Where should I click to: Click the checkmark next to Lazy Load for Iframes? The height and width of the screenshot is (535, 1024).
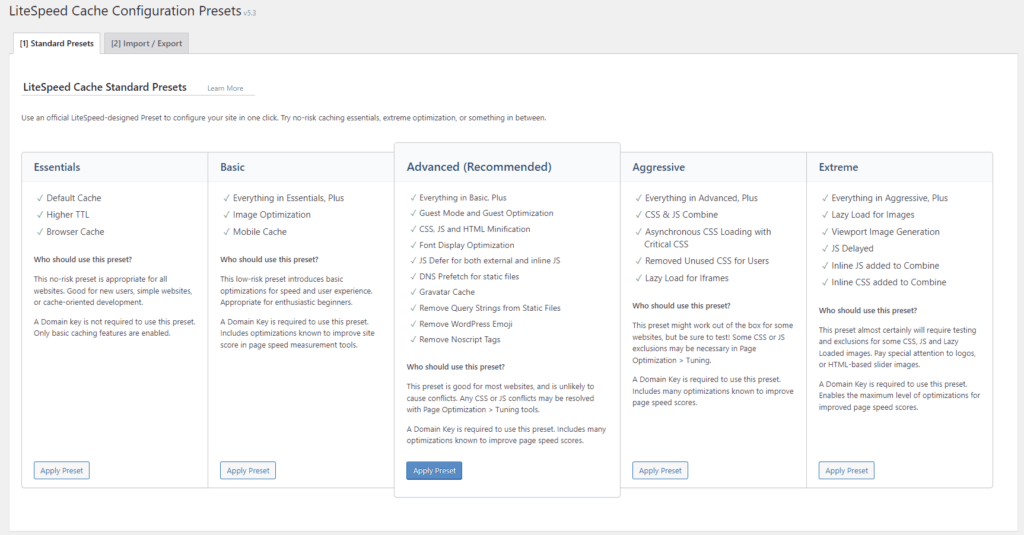[x=638, y=278]
